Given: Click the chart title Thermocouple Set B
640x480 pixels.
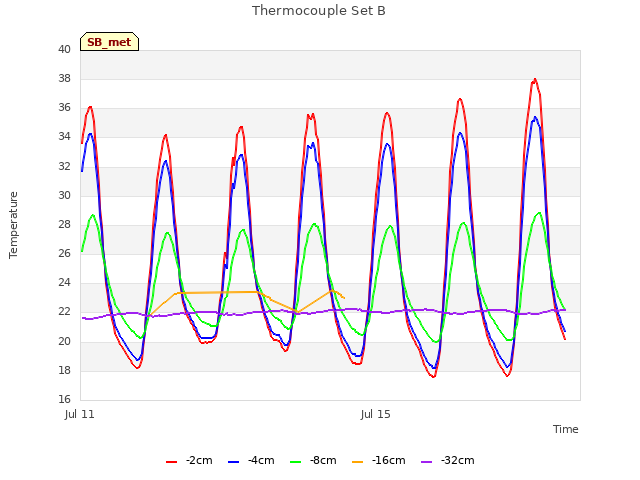Looking at the screenshot, I should click(x=318, y=11).
